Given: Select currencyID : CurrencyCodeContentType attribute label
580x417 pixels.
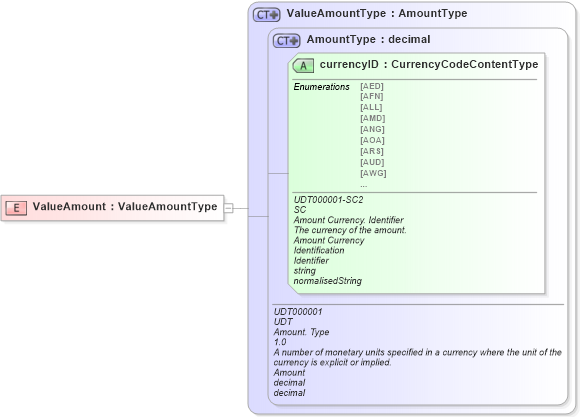Looking at the screenshot, I should click(429, 64).
